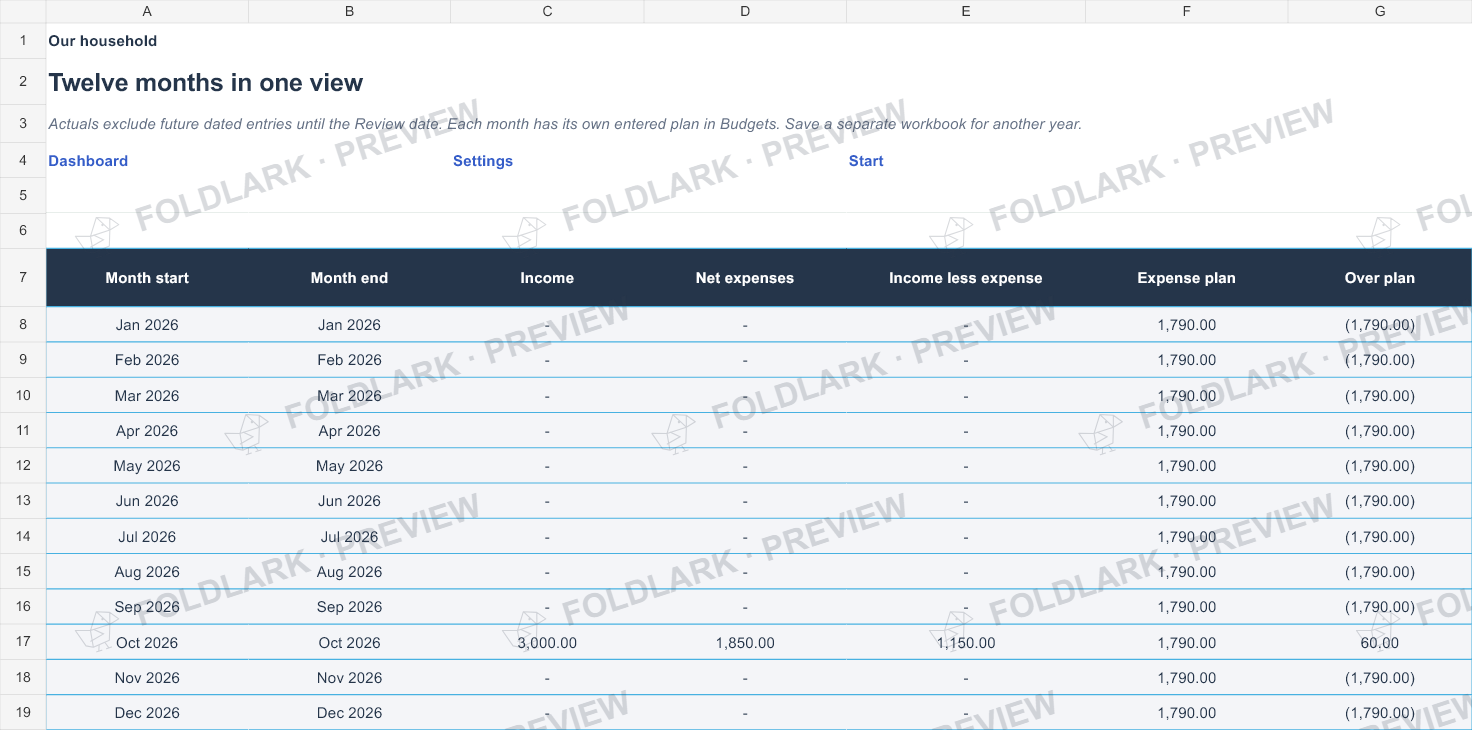The width and height of the screenshot is (1472, 730).
Task: Select the 3,000.00 income cell
Action: click(547, 643)
